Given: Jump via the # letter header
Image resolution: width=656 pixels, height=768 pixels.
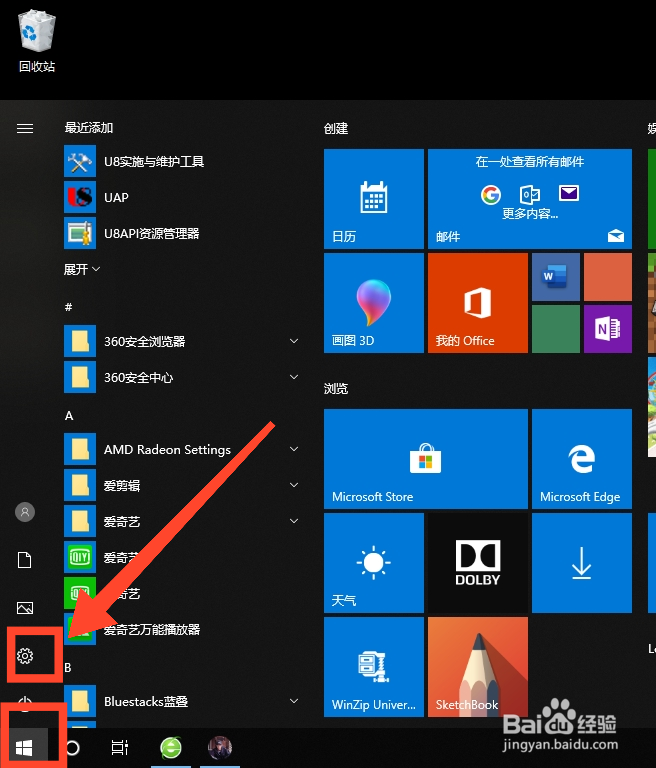Looking at the screenshot, I should click(x=69, y=307).
